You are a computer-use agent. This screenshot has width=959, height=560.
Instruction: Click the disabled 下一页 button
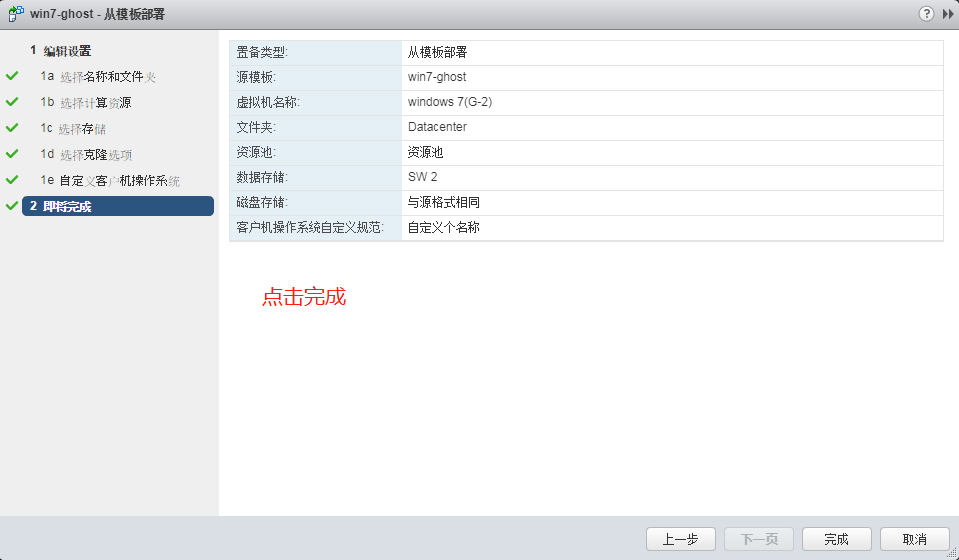pyautogui.click(x=759, y=539)
